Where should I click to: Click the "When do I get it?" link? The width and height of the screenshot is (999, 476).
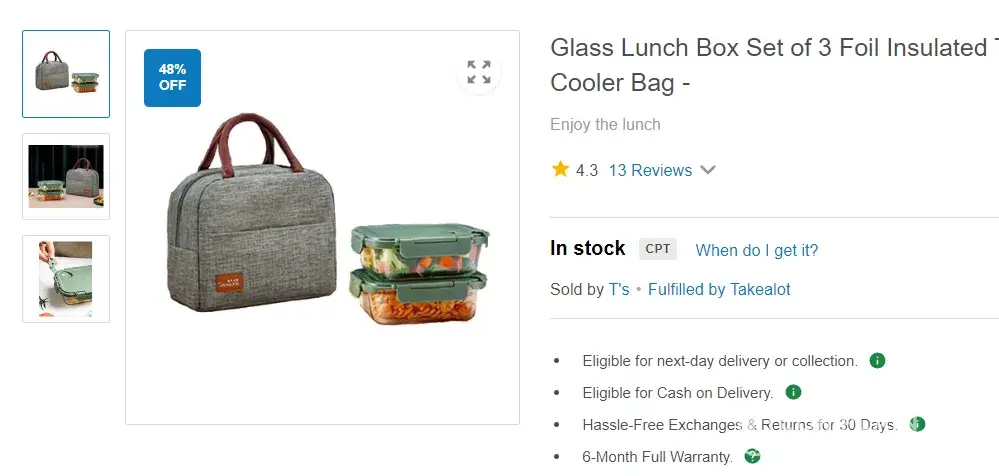click(x=757, y=250)
